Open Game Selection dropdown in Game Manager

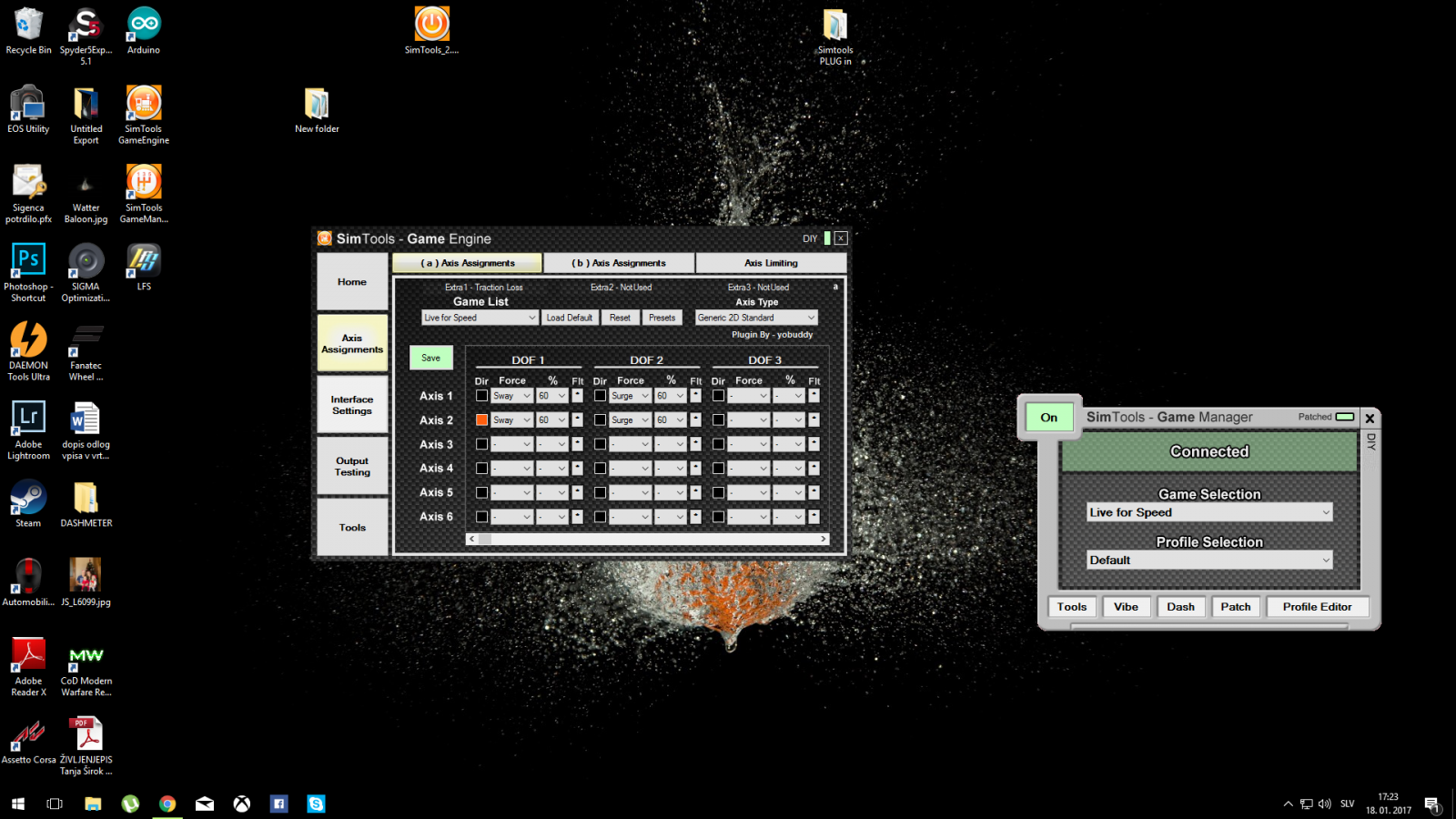point(1209,512)
